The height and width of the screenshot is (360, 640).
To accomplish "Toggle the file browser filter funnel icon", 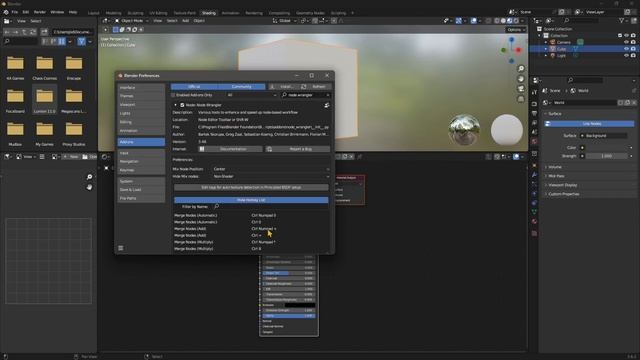I will click(82, 41).
